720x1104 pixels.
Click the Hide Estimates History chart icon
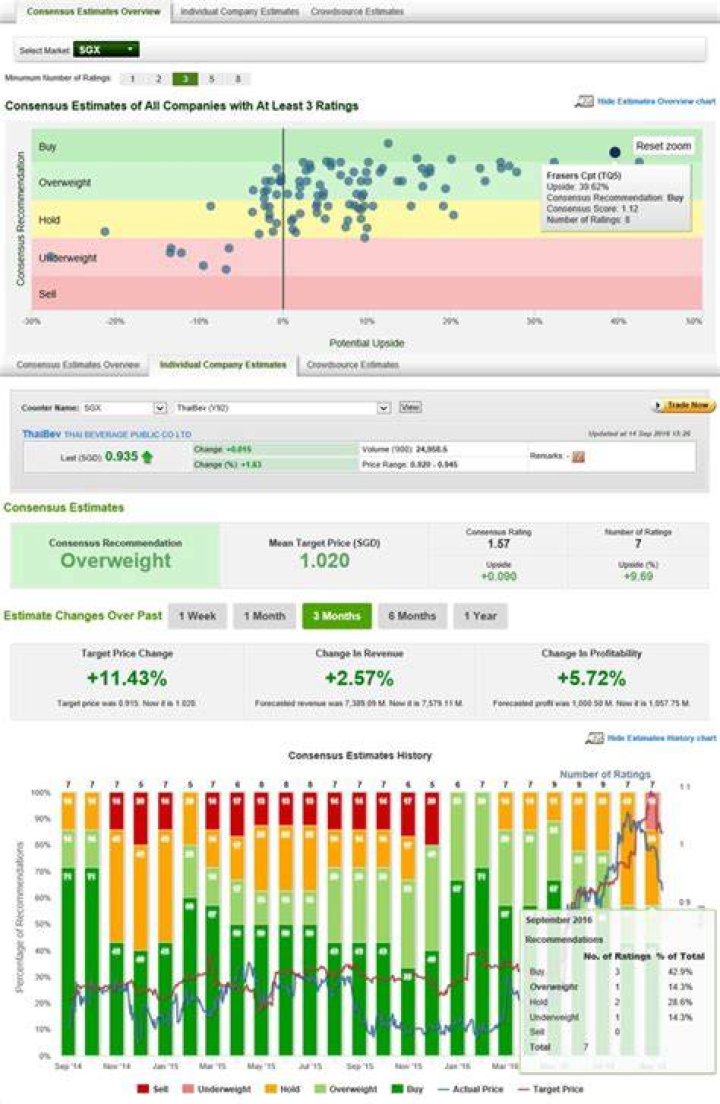(x=595, y=738)
